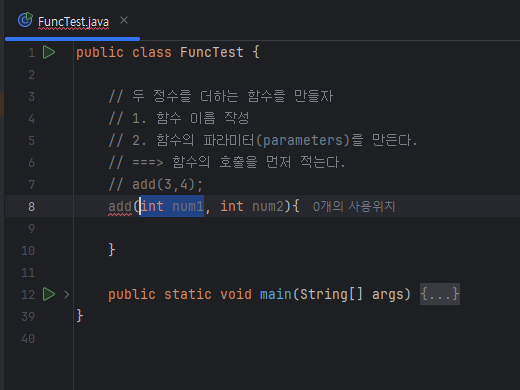This screenshot has height=390, width=520.
Task: Click the FuncTest class name on line 1
Action: point(212,52)
